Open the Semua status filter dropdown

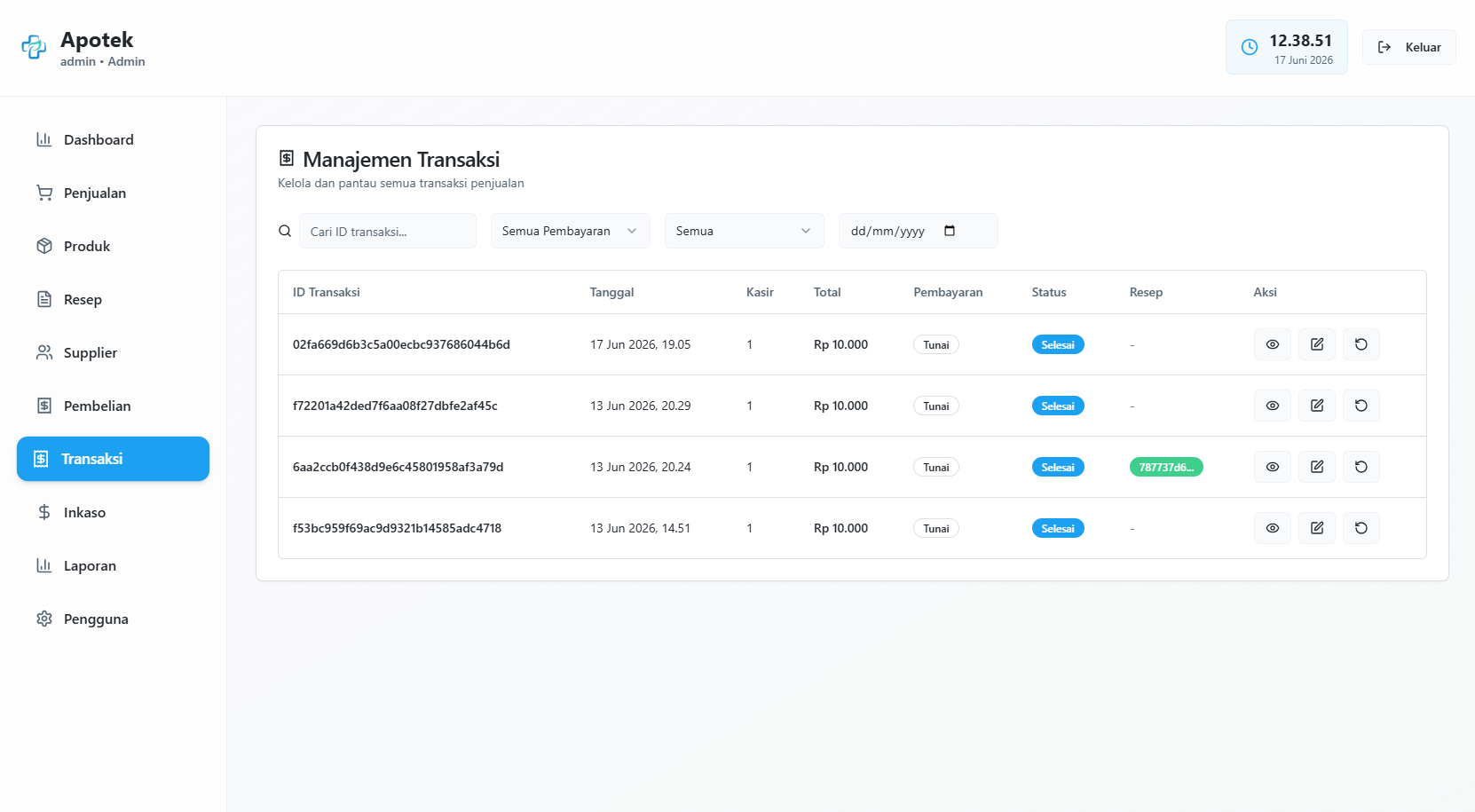[745, 231]
